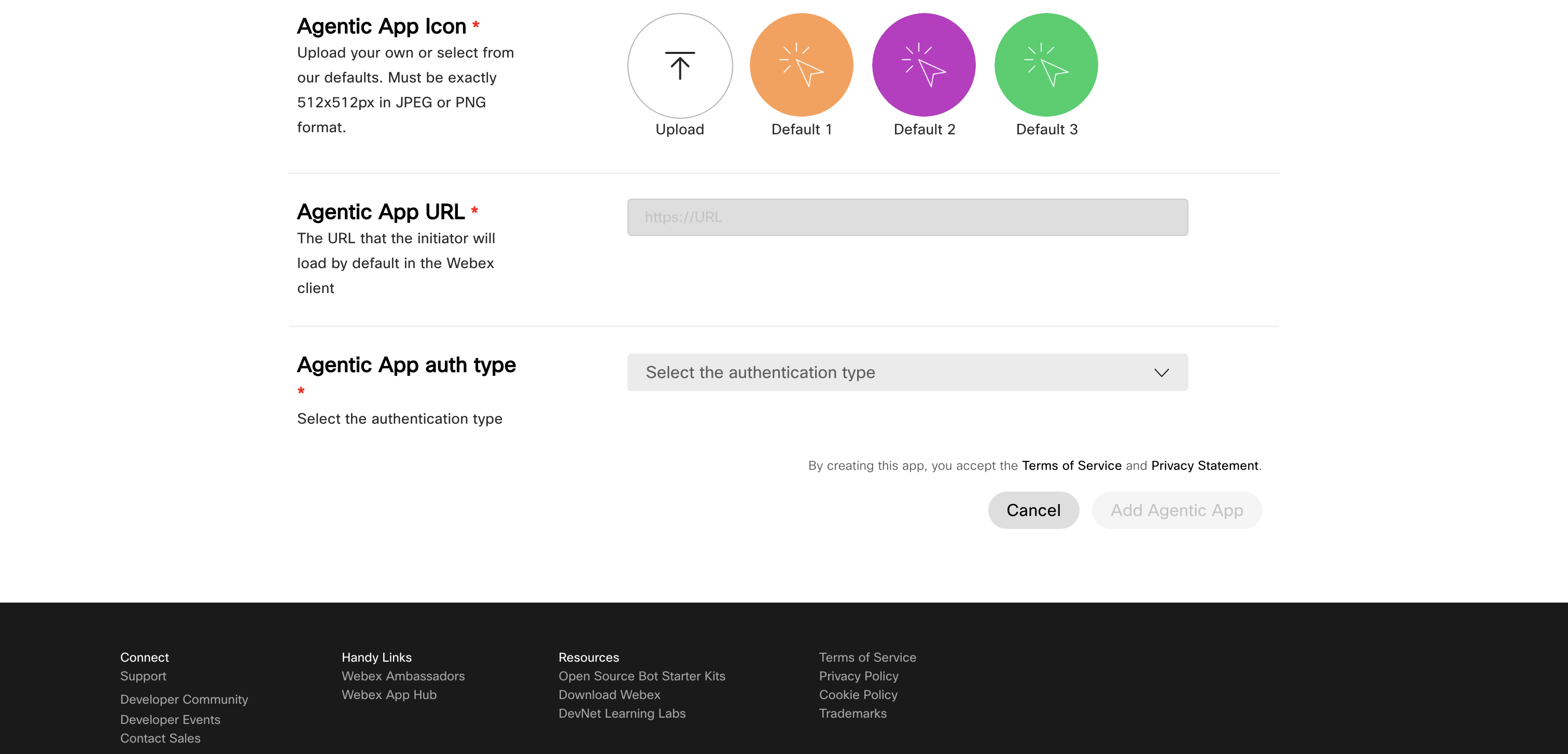Open the authentication type dropdown
The image size is (1568, 754).
(906, 372)
